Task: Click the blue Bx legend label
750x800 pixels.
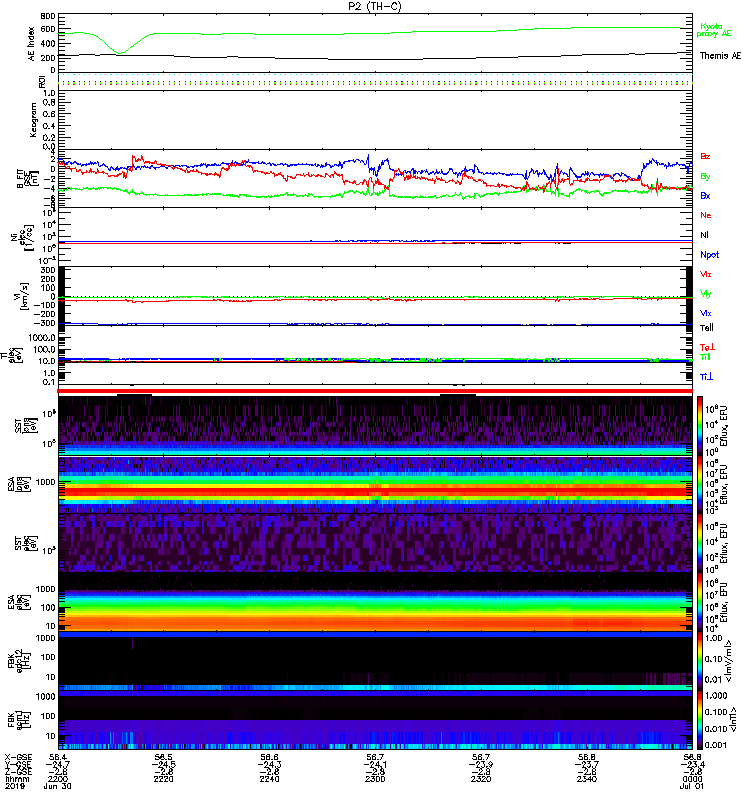Action: pos(706,195)
